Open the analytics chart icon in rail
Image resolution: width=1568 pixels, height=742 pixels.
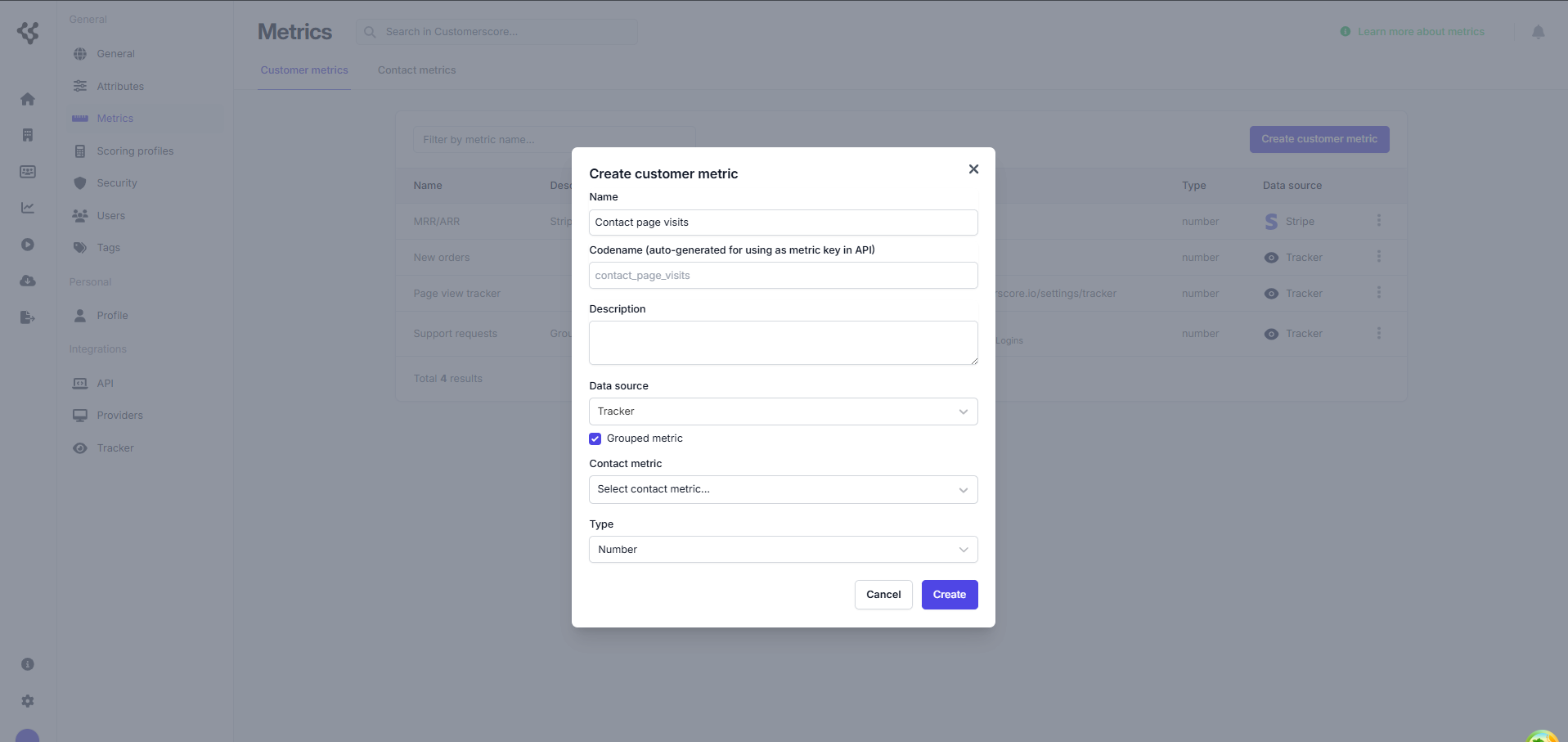click(28, 208)
